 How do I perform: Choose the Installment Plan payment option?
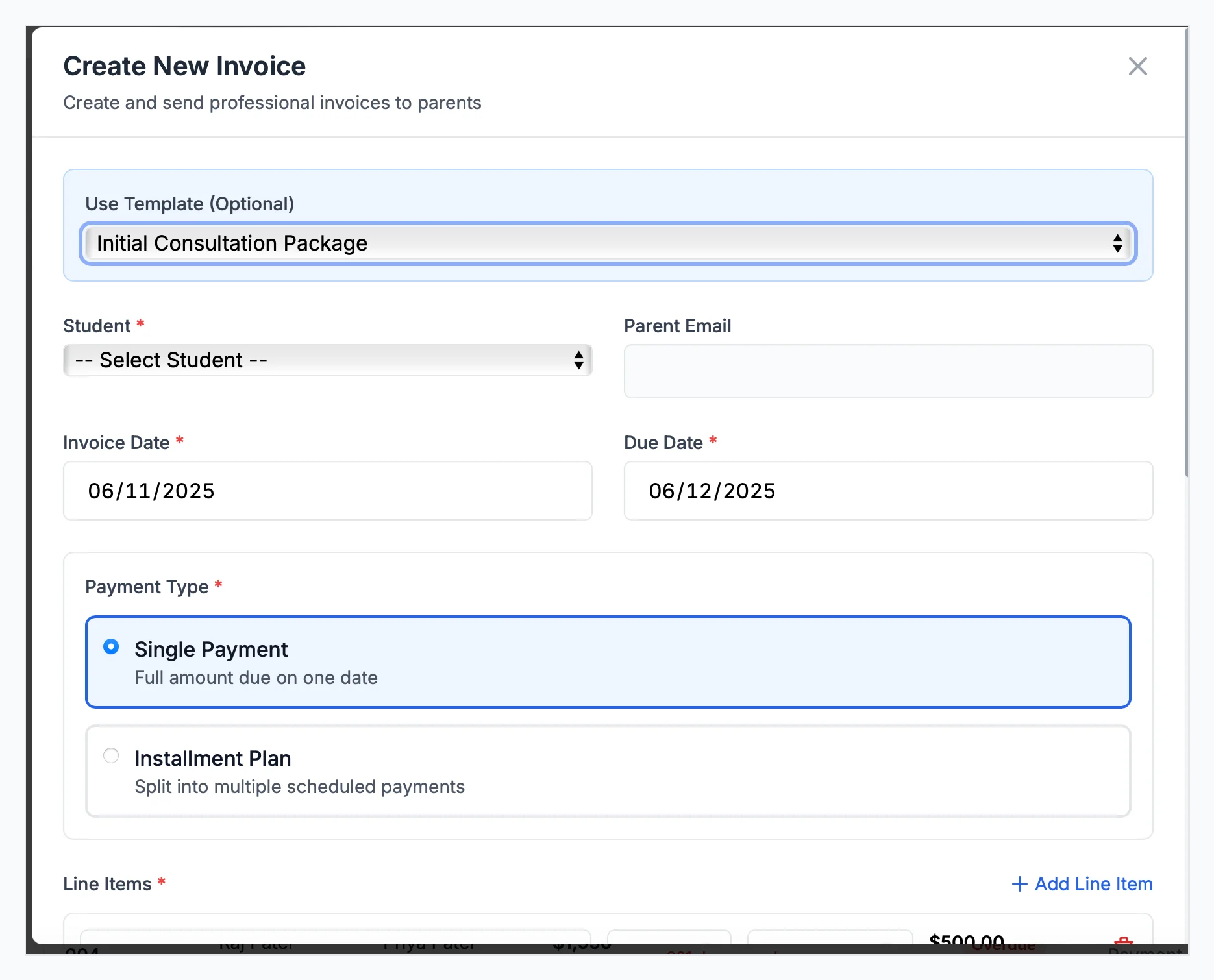(110, 755)
